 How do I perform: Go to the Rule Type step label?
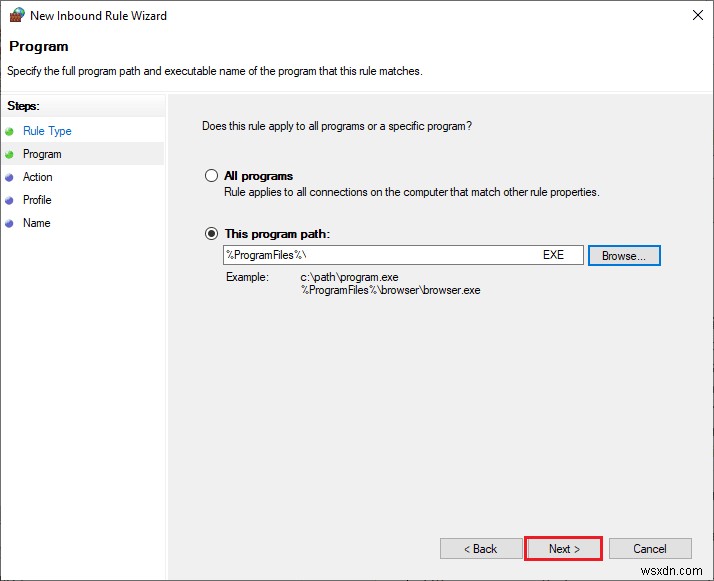(x=47, y=131)
